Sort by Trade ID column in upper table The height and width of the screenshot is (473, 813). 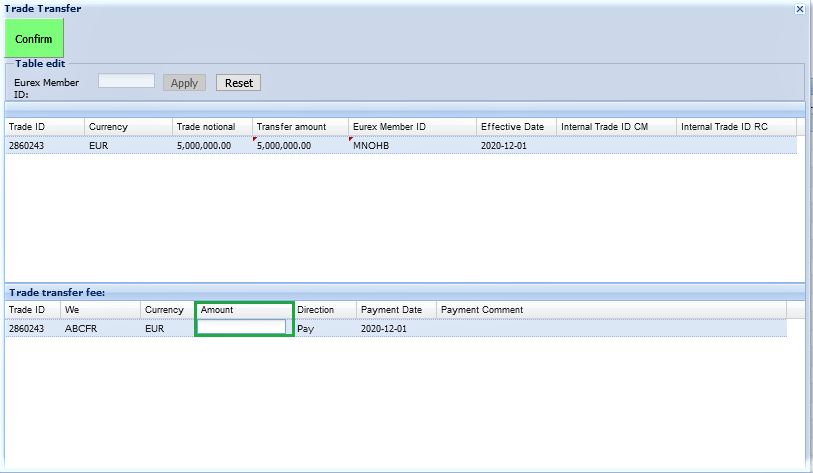[x=44, y=127]
